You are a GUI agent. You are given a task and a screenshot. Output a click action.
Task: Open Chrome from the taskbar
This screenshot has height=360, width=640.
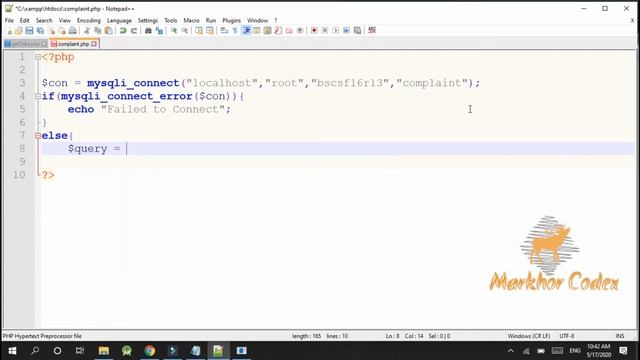coord(150,351)
